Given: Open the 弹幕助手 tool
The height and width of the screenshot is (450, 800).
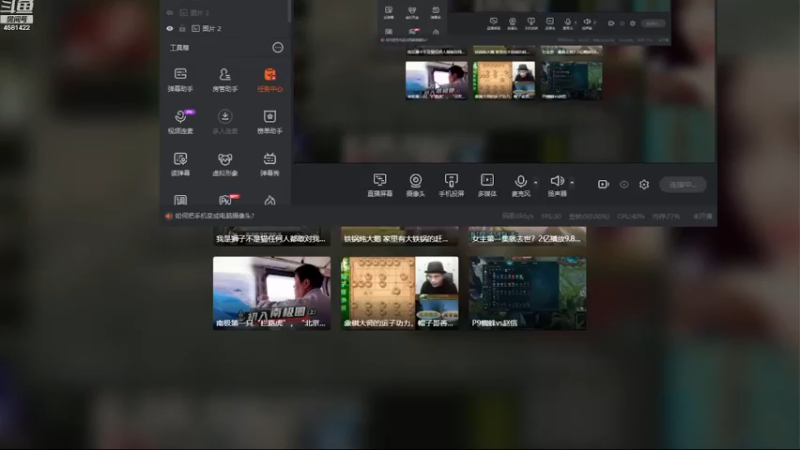Looking at the screenshot, I should click(180, 80).
